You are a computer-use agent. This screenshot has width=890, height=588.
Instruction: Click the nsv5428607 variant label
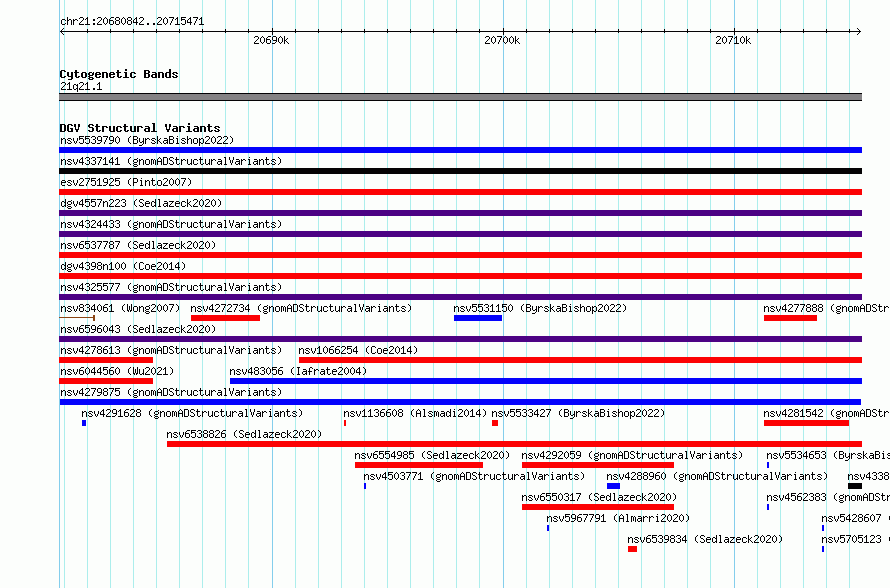[855, 518]
